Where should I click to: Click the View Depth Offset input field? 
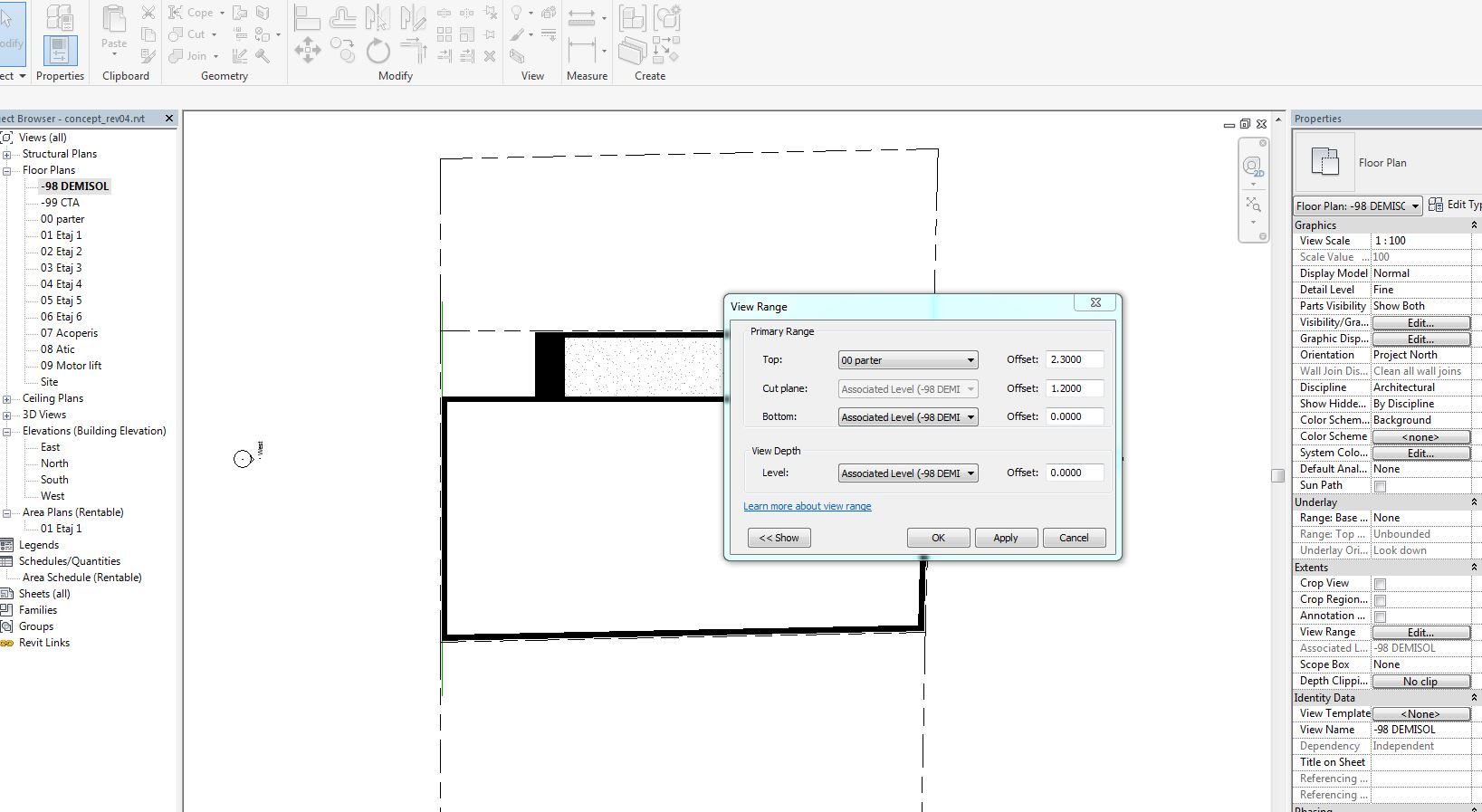tap(1075, 473)
